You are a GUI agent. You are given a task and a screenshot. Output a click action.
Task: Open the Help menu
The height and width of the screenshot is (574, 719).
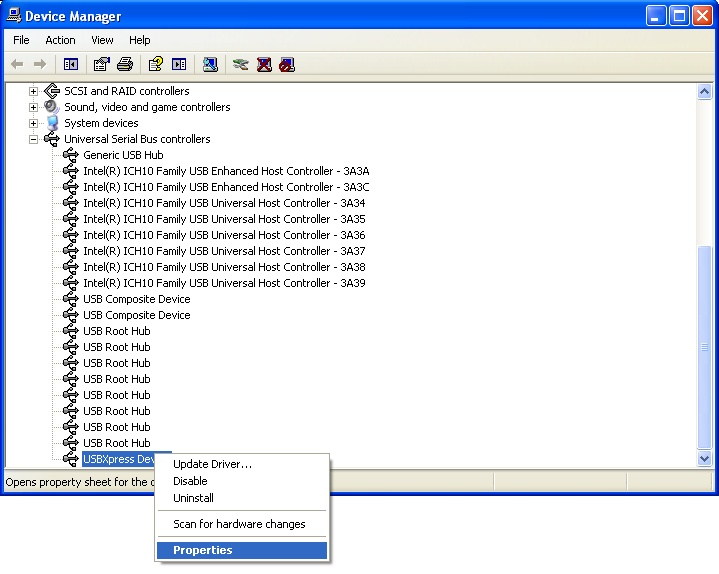click(139, 40)
